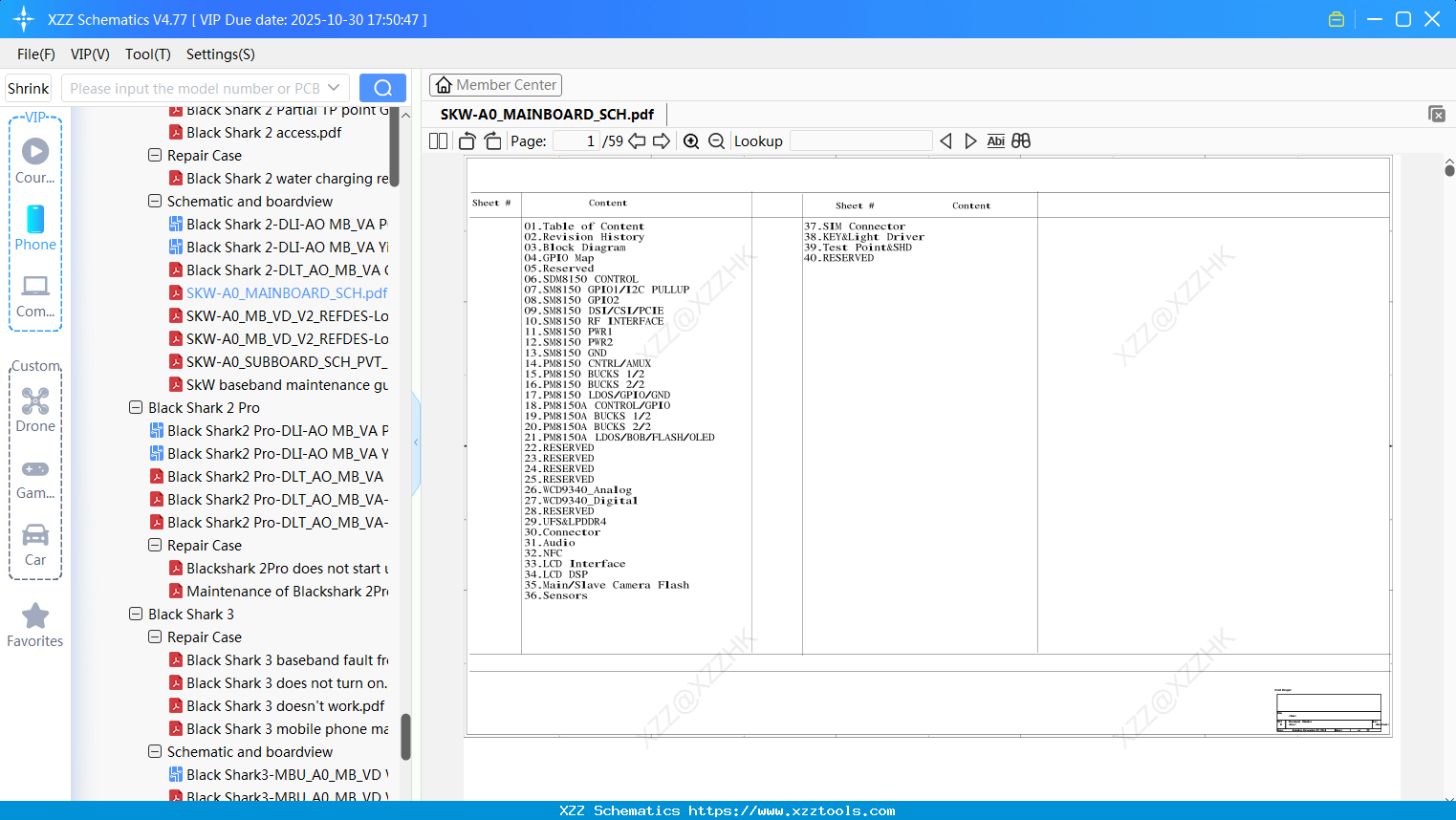Click the XZZ Schematics logo in the title bar
Image resolution: width=1456 pixels, height=820 pixels.
[24, 19]
